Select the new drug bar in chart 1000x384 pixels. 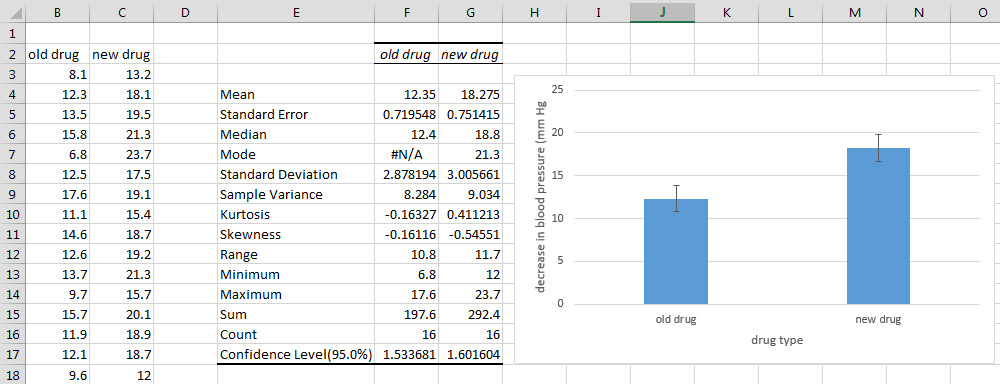878,226
